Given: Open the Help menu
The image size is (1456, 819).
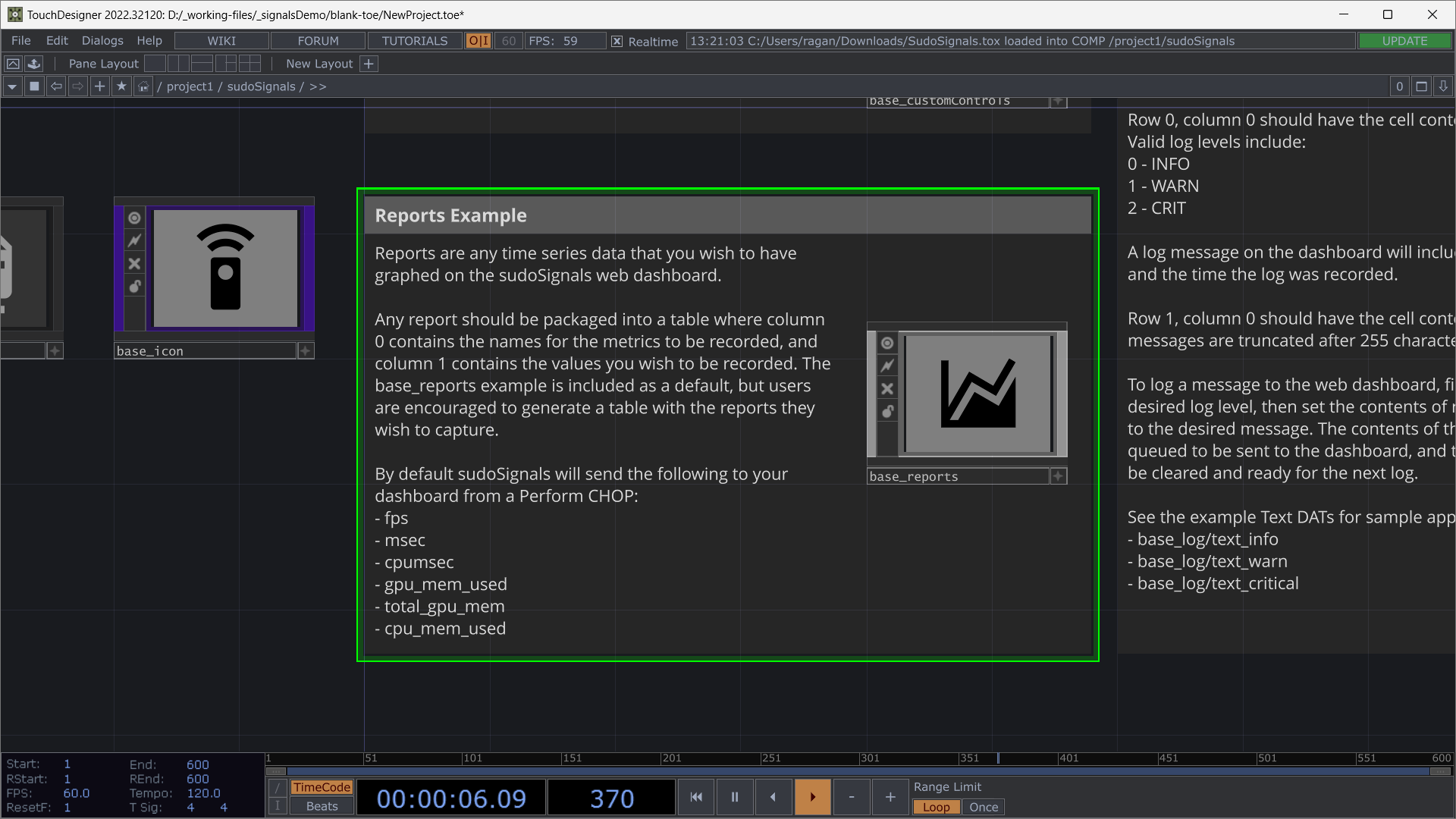Looking at the screenshot, I should point(149,41).
